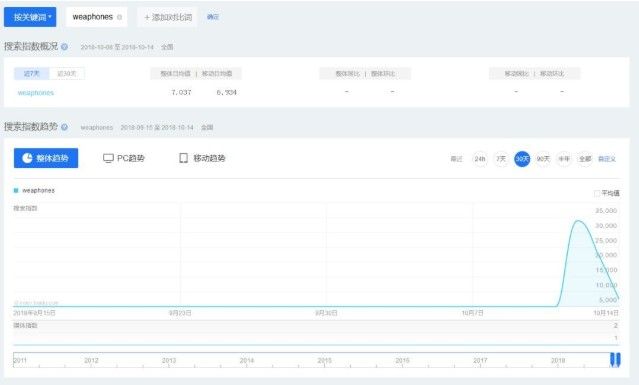Select the 整体趋势 pie chart icon
The width and height of the screenshot is (639, 385).
coord(27,158)
